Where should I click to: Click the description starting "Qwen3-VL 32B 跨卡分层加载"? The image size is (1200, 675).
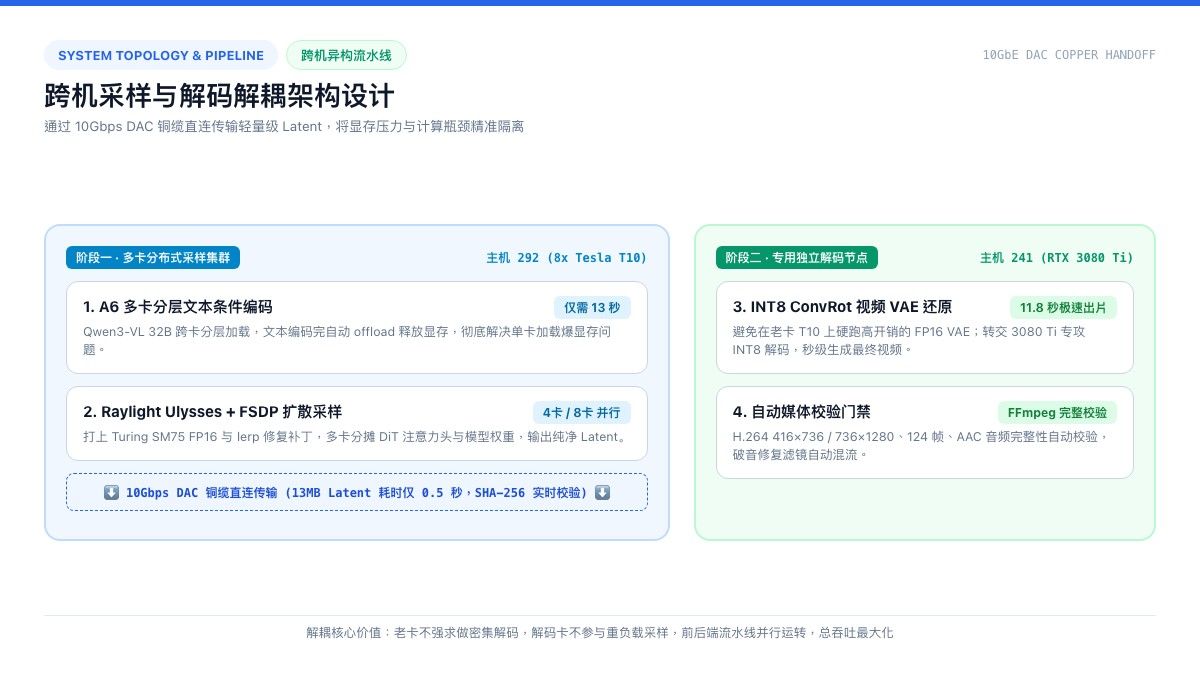click(x=347, y=340)
